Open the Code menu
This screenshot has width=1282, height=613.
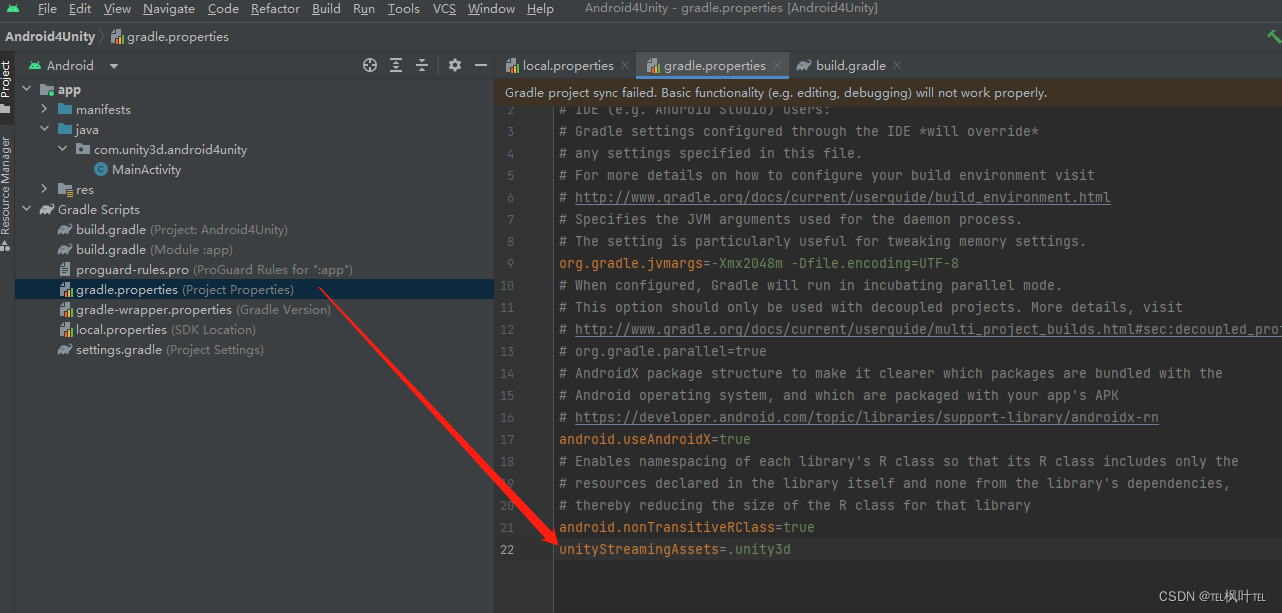[x=223, y=9]
